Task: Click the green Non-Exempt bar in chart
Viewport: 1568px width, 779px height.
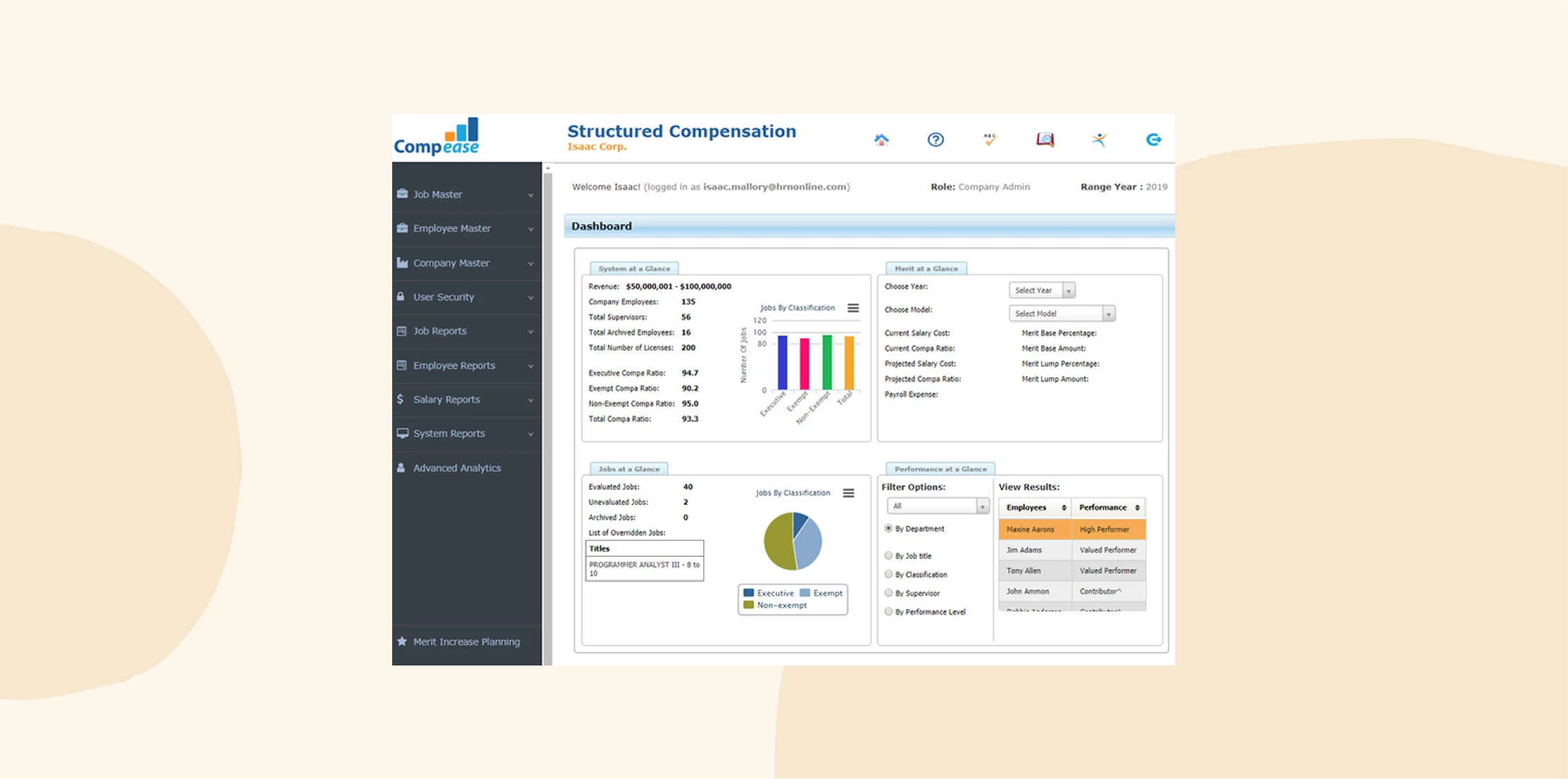Action: pos(827,362)
